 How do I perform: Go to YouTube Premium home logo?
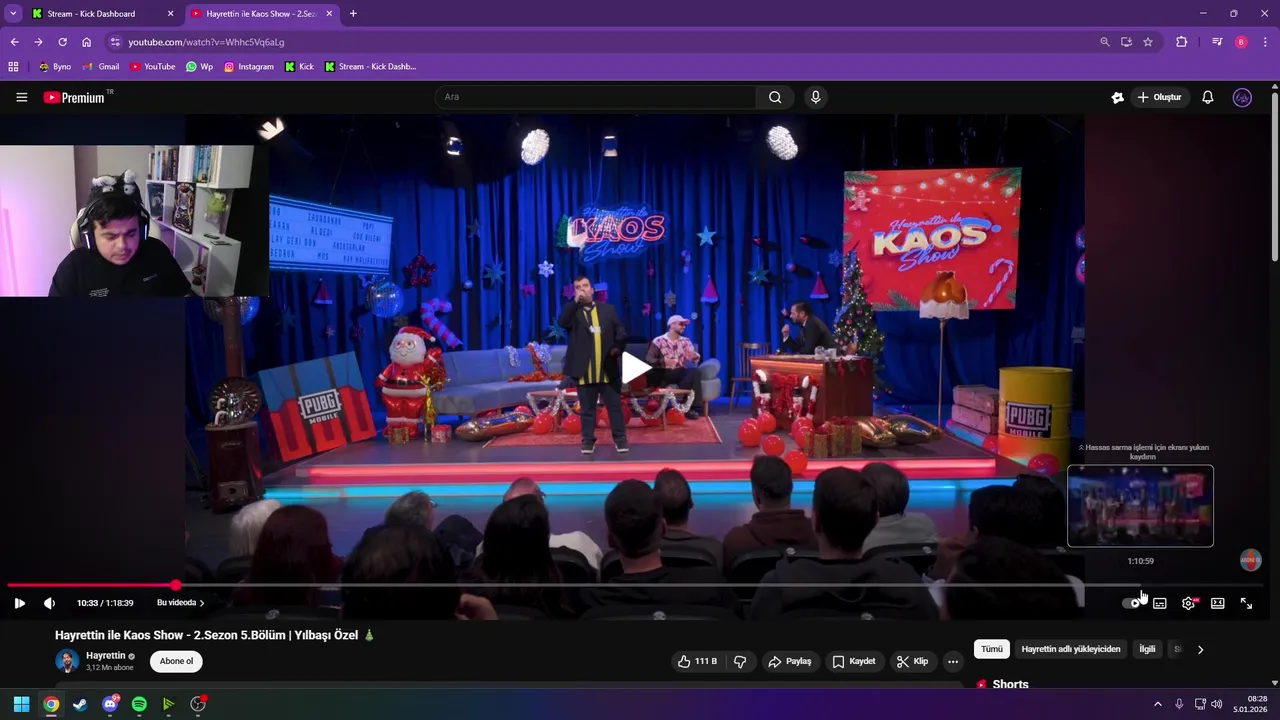(77, 97)
